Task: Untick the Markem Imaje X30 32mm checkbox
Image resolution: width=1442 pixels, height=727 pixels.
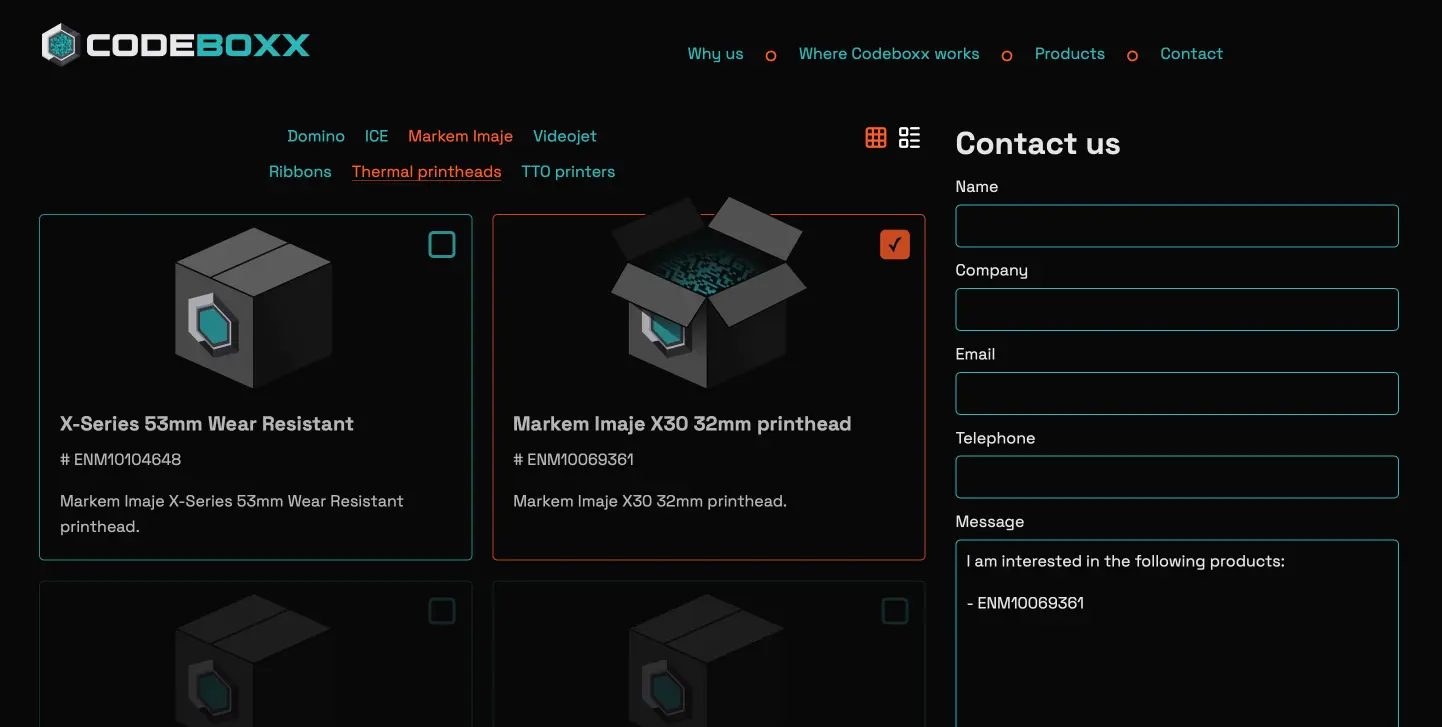Action: pyautogui.click(x=895, y=244)
